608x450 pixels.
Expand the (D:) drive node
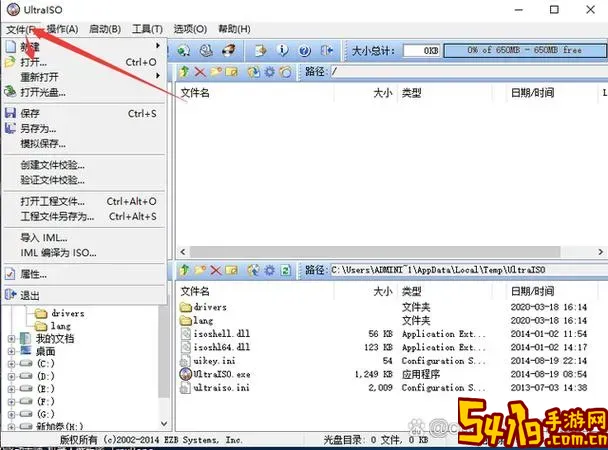(x=11, y=376)
